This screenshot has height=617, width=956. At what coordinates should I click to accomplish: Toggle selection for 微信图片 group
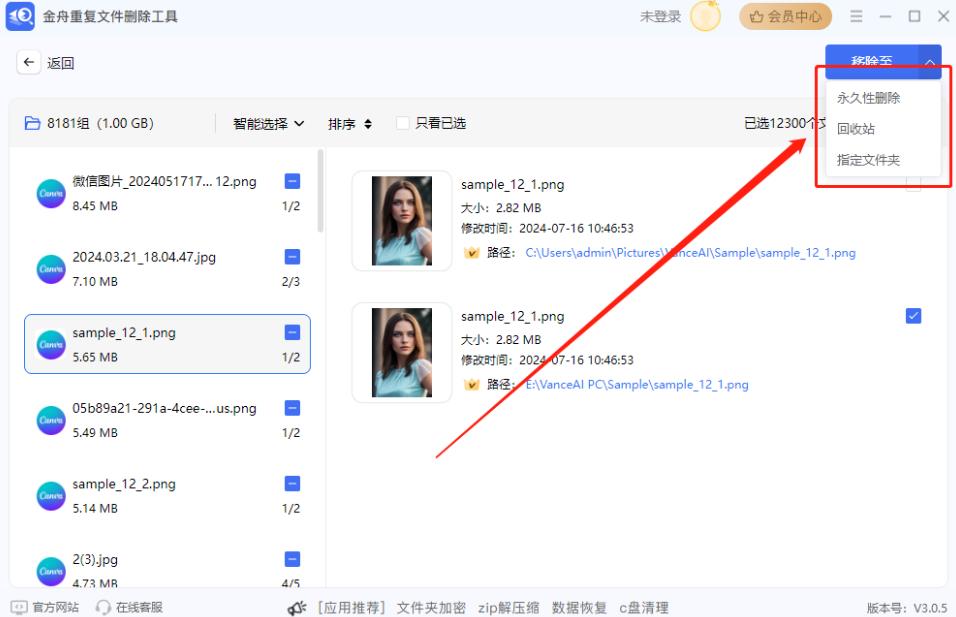pyautogui.click(x=292, y=181)
